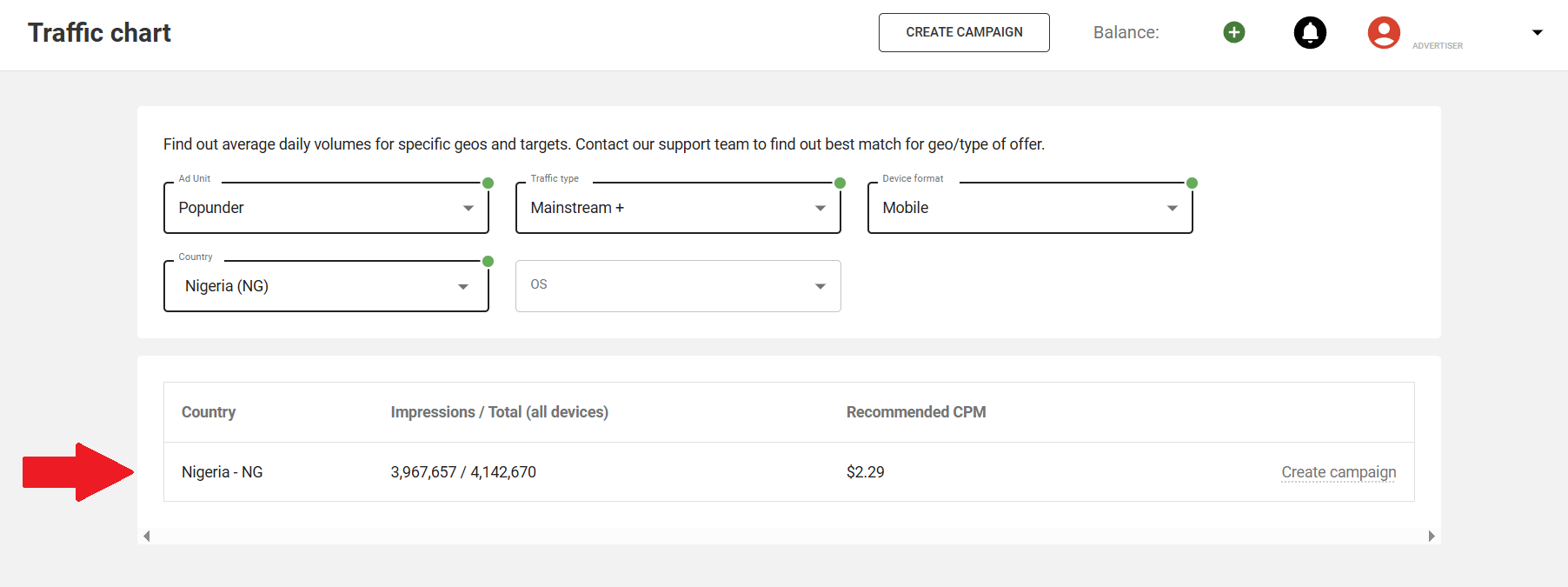The height and width of the screenshot is (587, 1568).
Task: Open the Ad Unit Popunder dropdown
Action: (x=326, y=208)
